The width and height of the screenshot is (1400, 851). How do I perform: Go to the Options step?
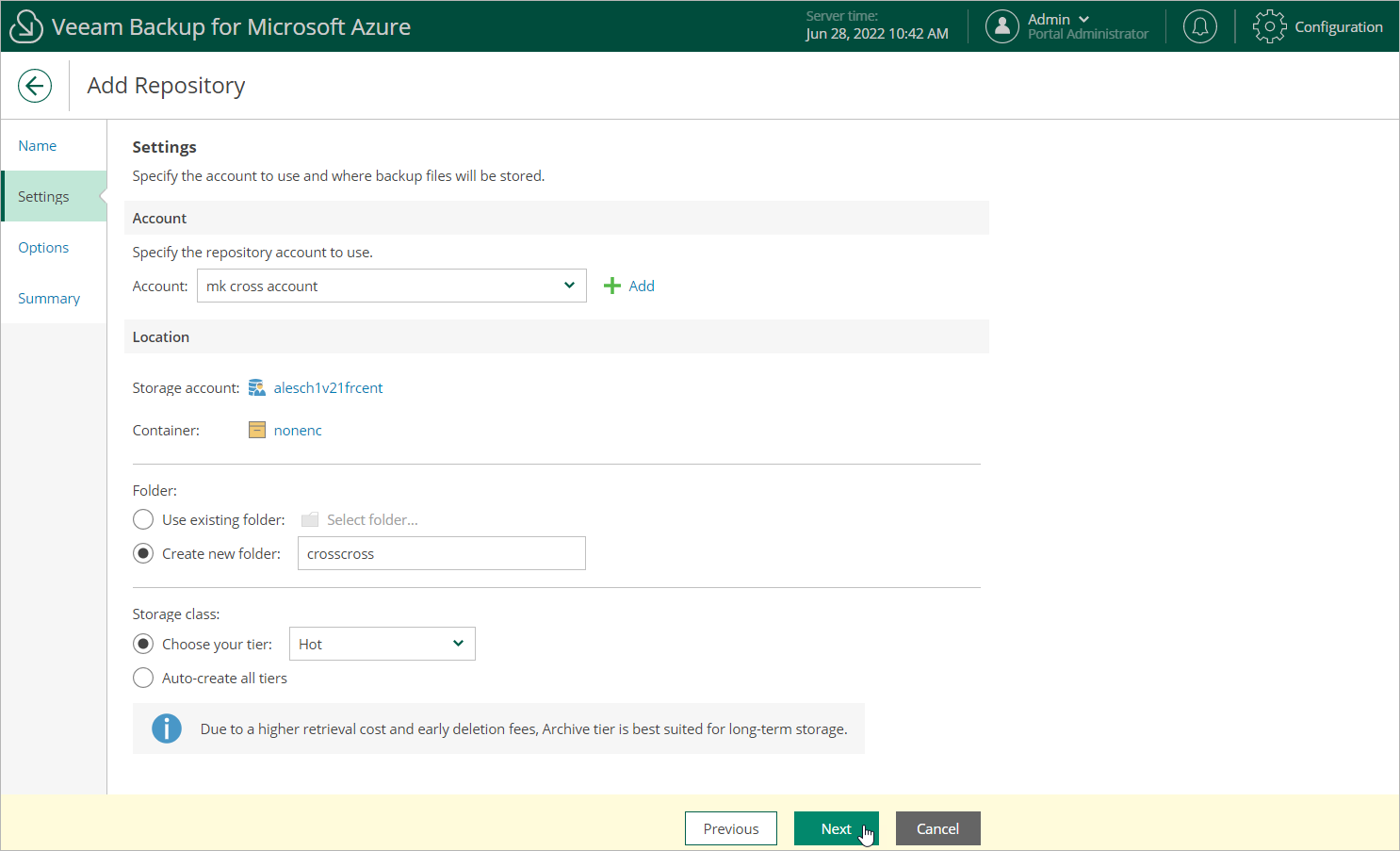(54, 247)
